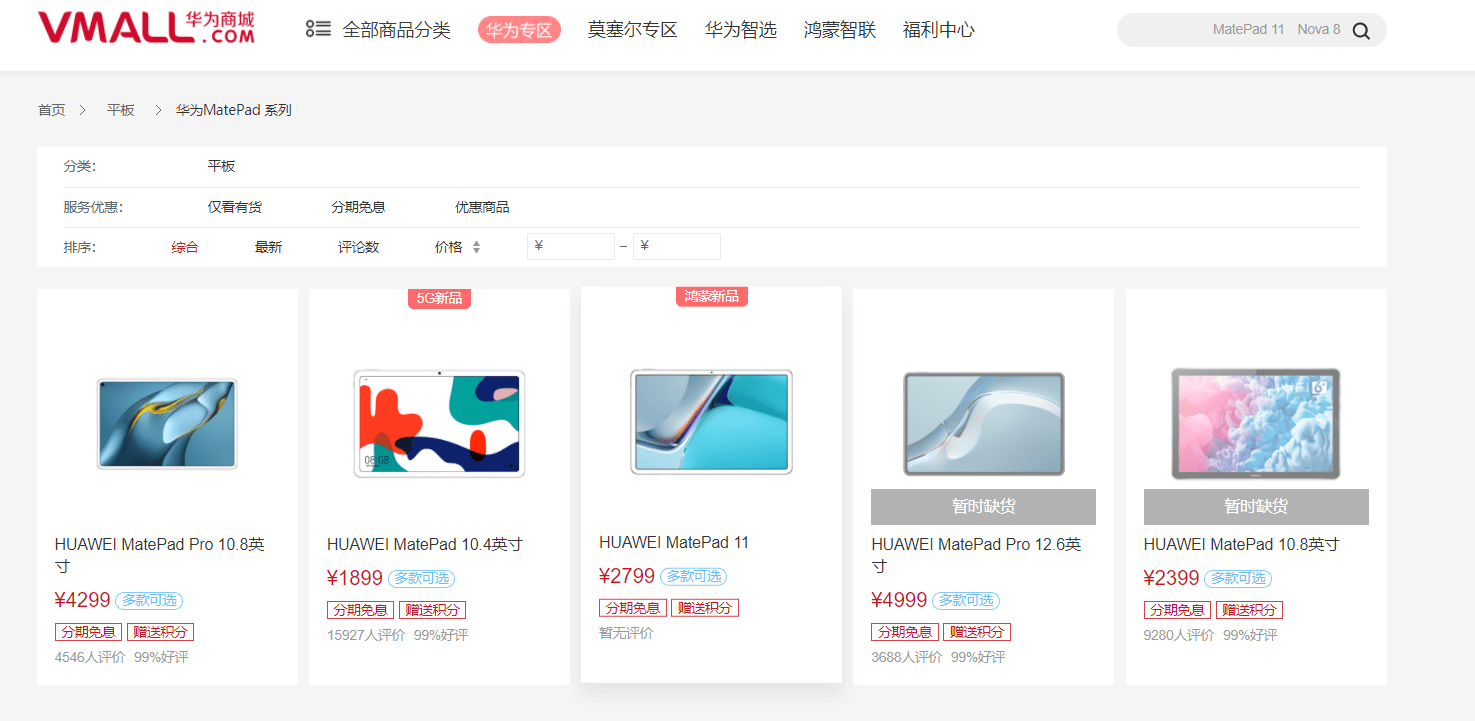
Task: Open HUAWEI MatePad 10.4英寸 title
Action: click(425, 545)
